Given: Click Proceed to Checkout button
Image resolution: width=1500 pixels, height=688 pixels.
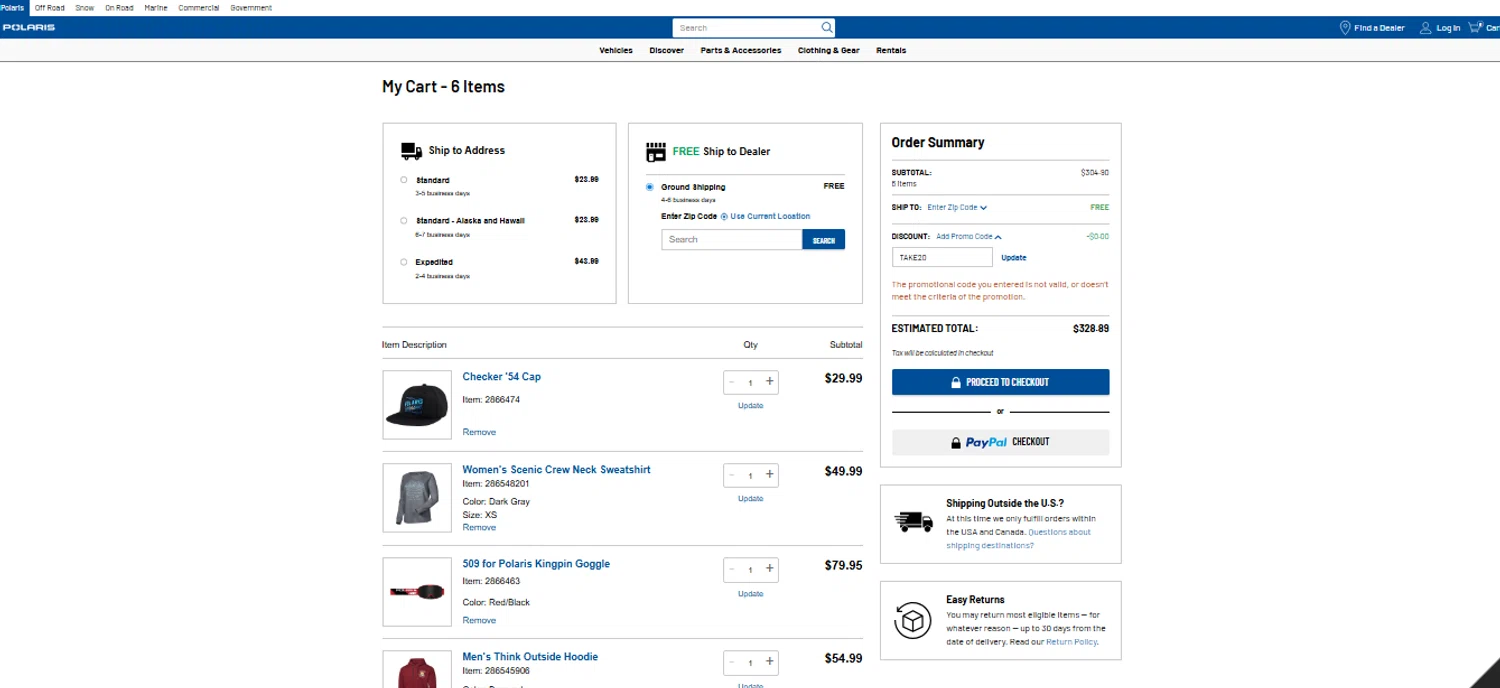Looking at the screenshot, I should (x=1000, y=382).
